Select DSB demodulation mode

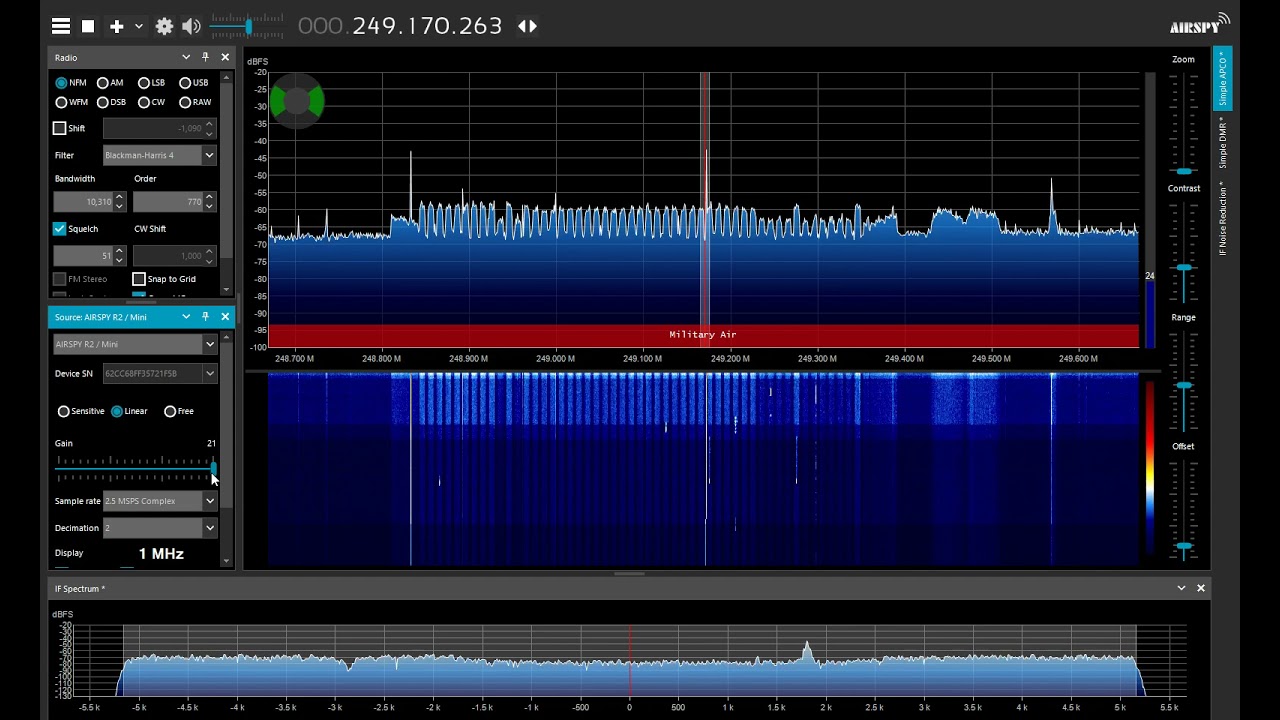111,102
